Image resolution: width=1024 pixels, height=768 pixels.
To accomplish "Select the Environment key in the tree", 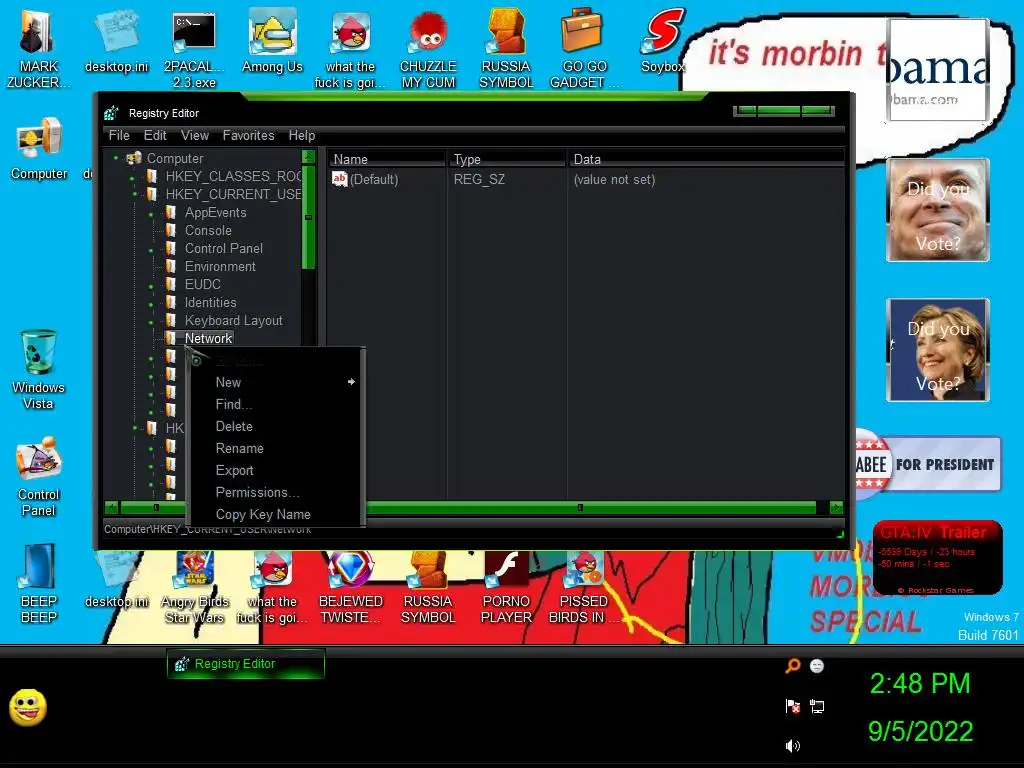I will coord(220,266).
